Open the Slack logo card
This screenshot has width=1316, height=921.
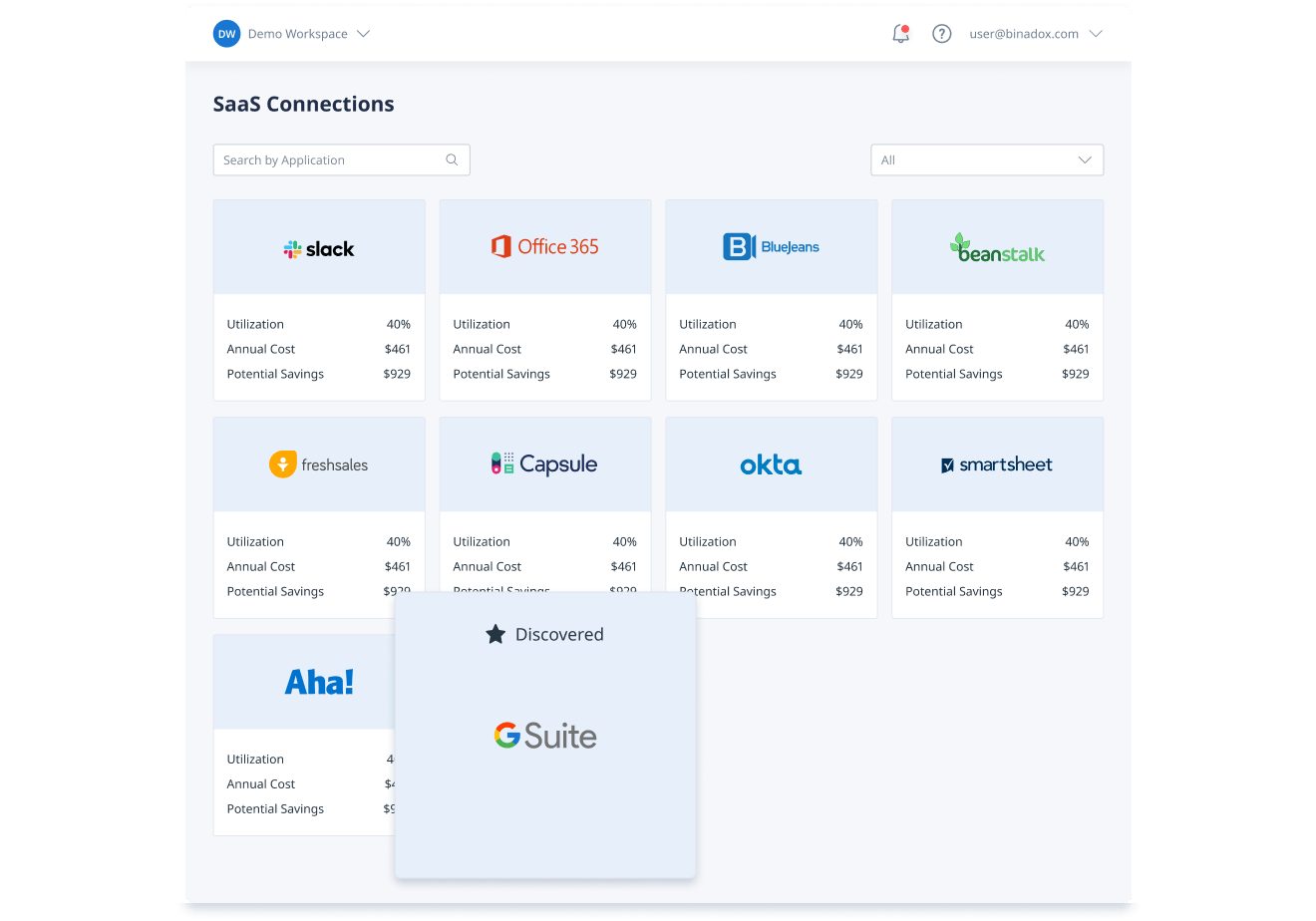tap(319, 248)
